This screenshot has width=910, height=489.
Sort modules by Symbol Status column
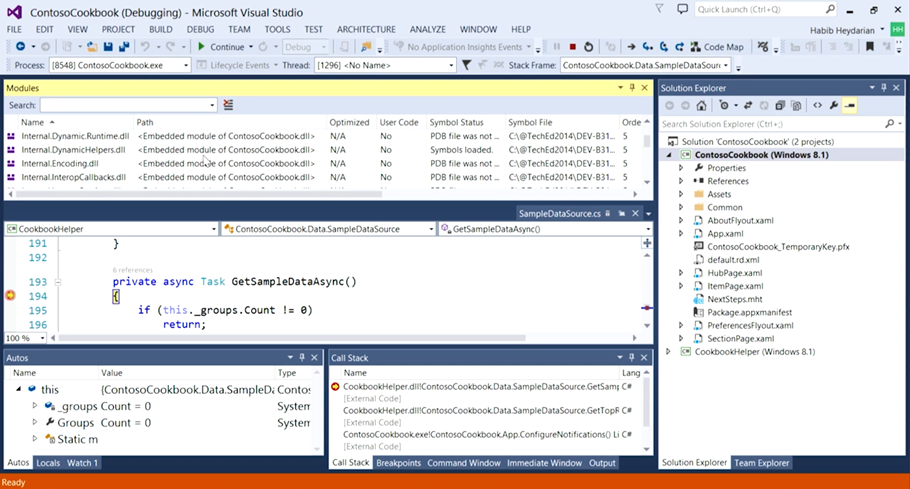457,122
